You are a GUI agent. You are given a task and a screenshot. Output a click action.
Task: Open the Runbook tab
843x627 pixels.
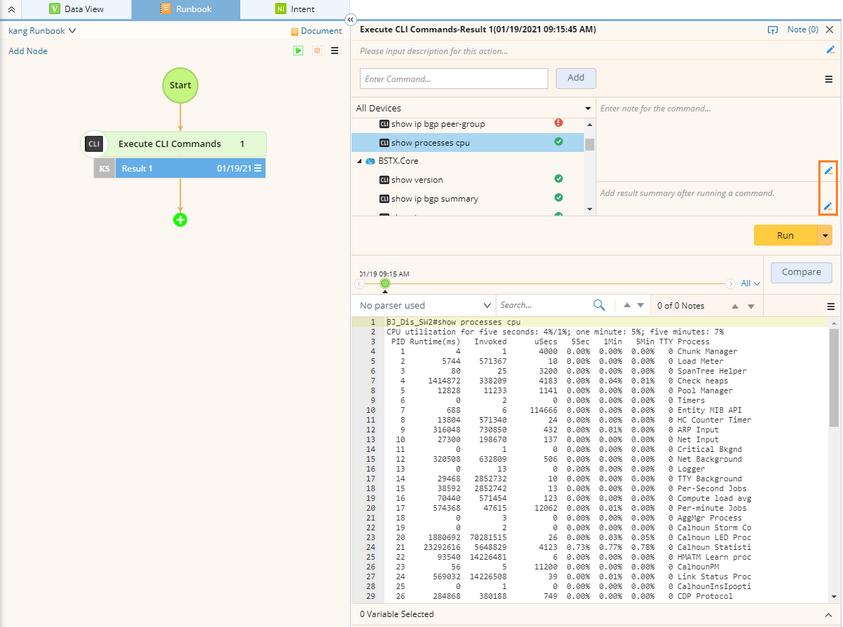tap(185, 9)
